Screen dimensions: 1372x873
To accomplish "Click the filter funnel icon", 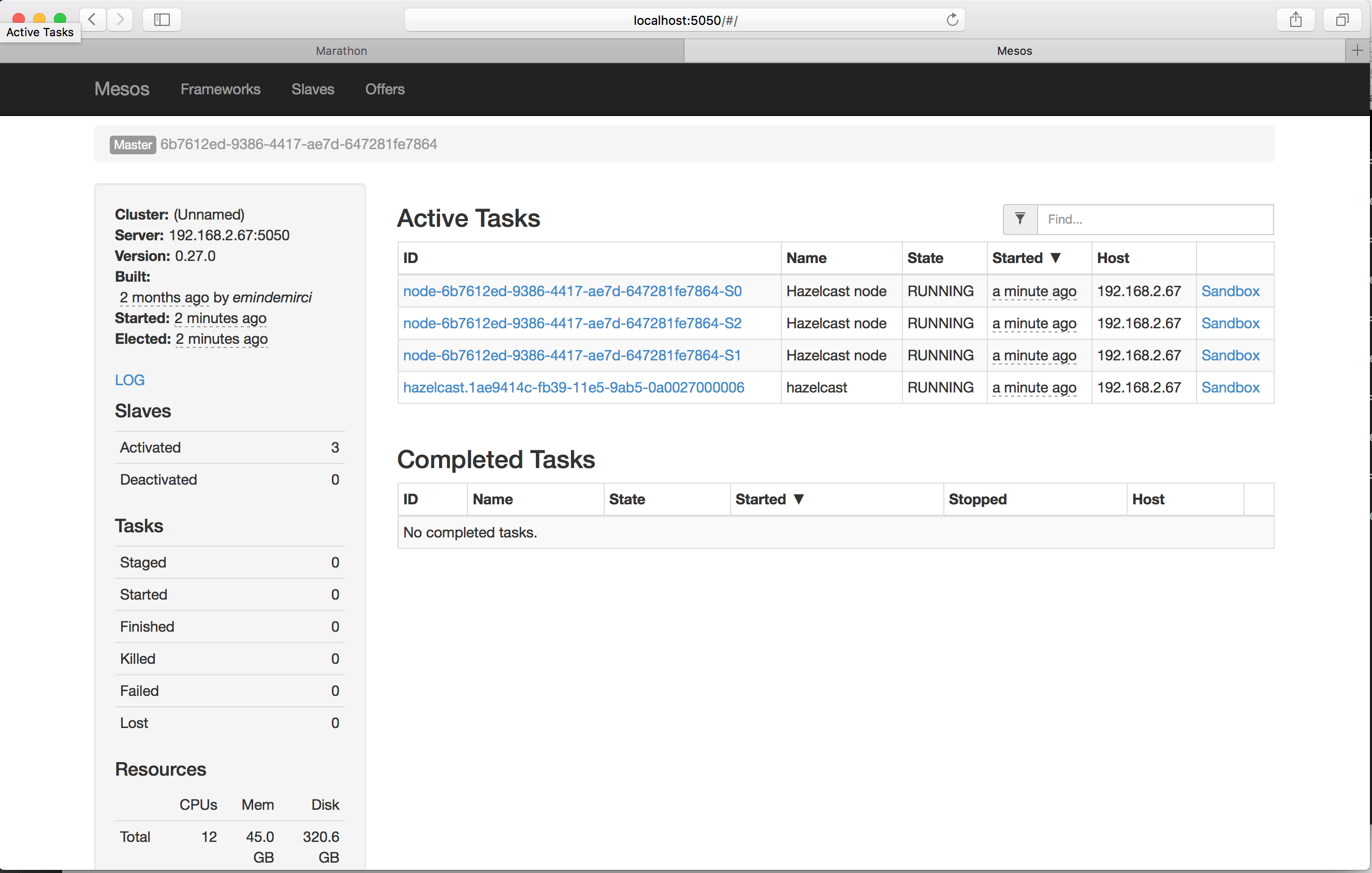I will click(1020, 219).
